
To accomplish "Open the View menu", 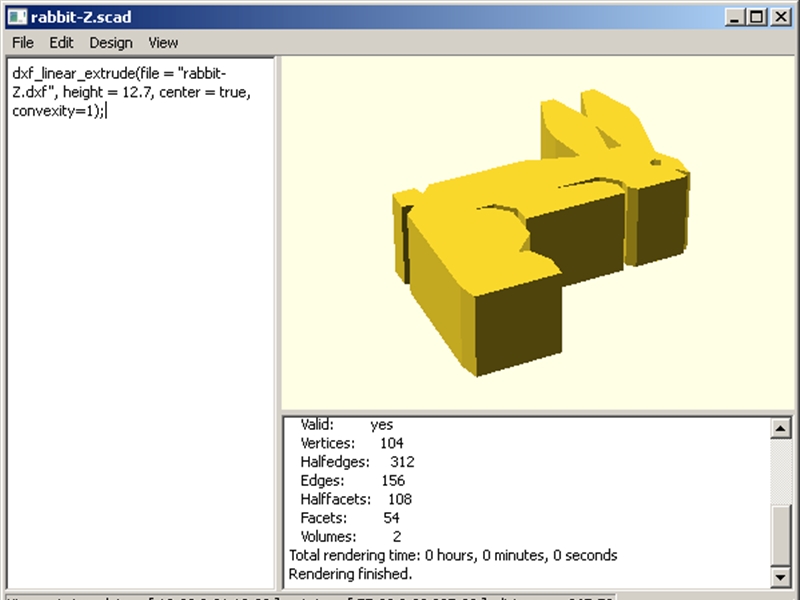I will (x=163, y=43).
